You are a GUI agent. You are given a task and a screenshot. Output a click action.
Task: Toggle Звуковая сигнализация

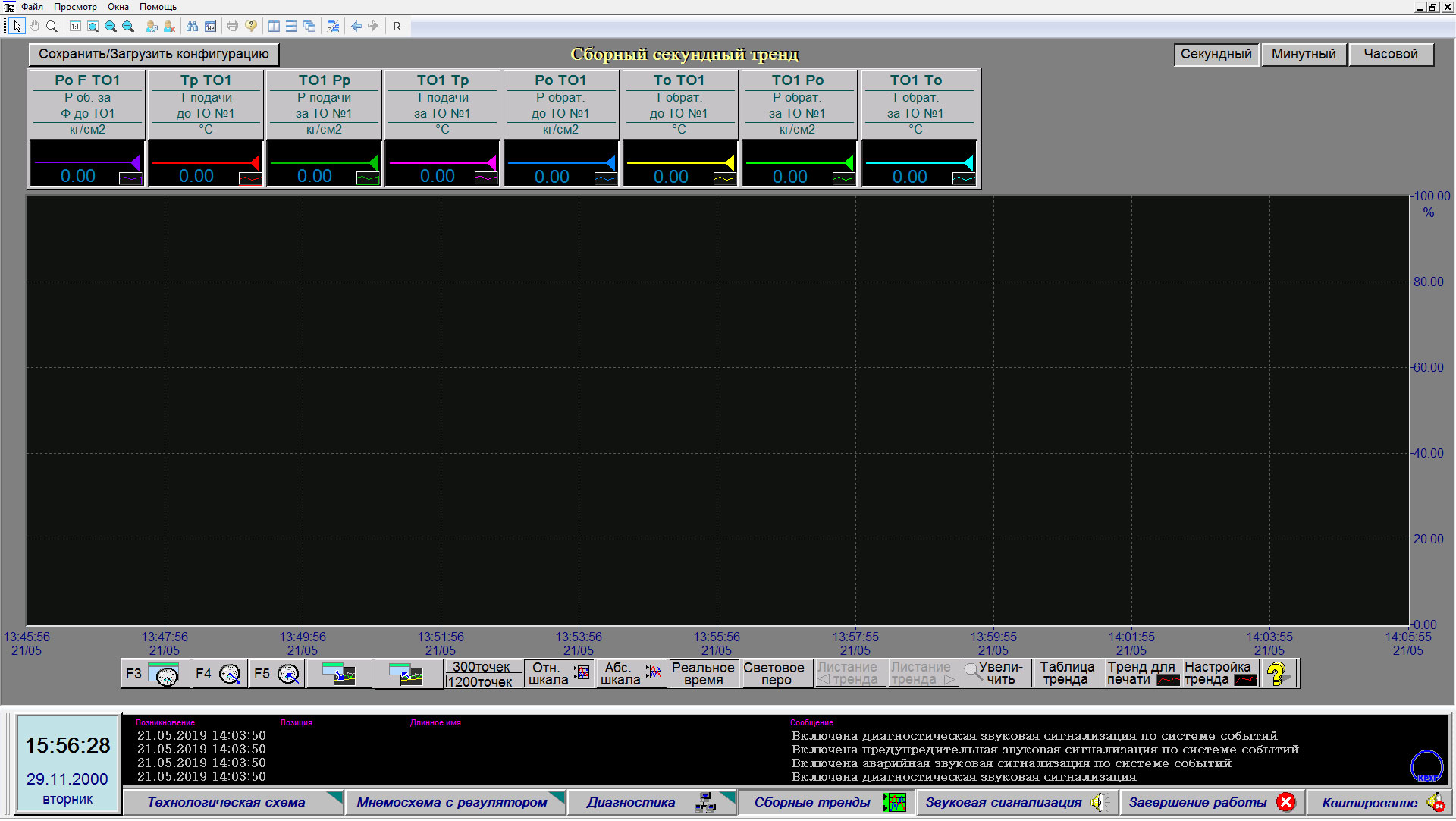coord(1017,803)
